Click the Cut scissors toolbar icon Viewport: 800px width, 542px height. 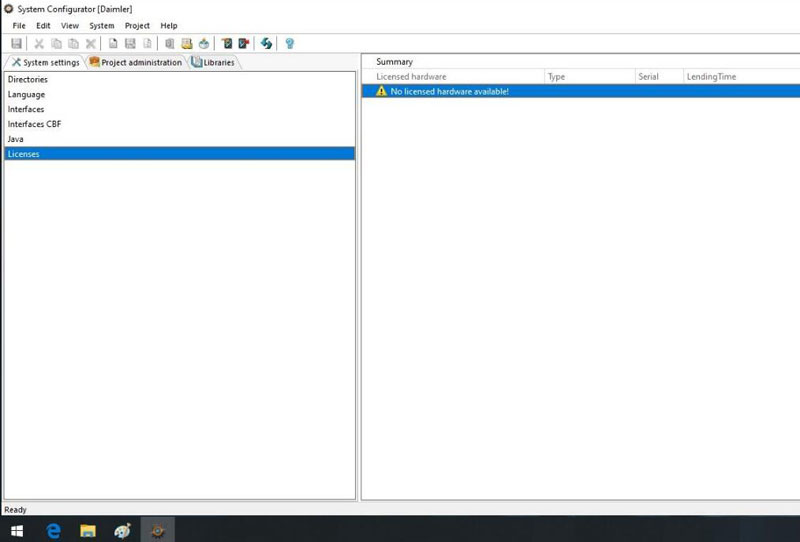point(39,43)
